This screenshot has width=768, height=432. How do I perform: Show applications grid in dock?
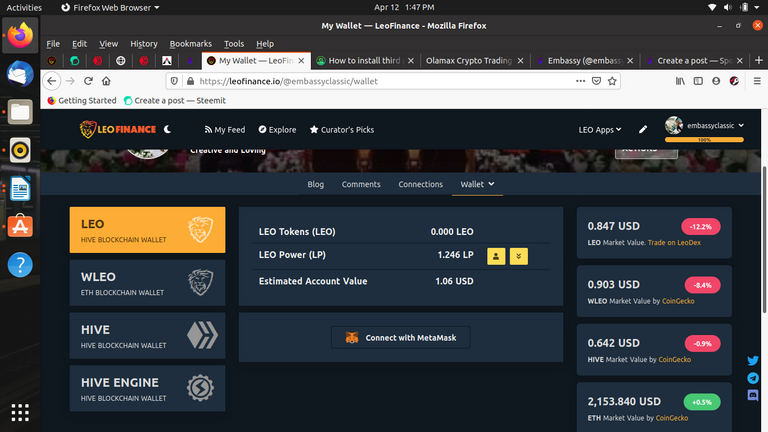20,412
